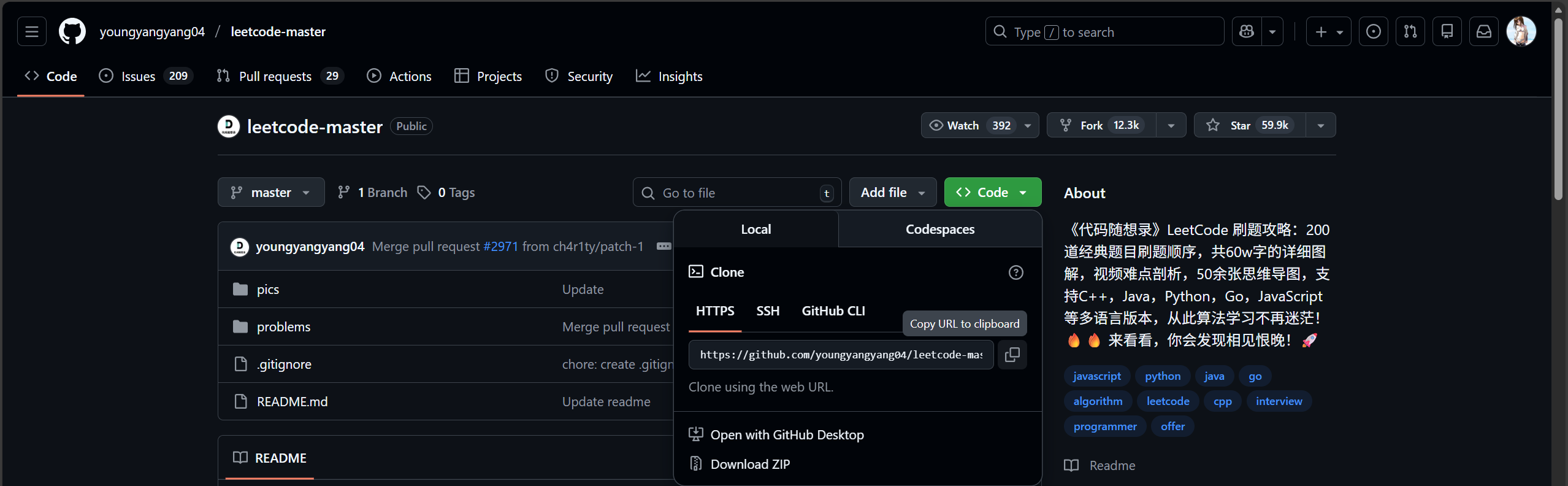Star the repository
This screenshot has width=1568, height=486.
pos(1250,125)
